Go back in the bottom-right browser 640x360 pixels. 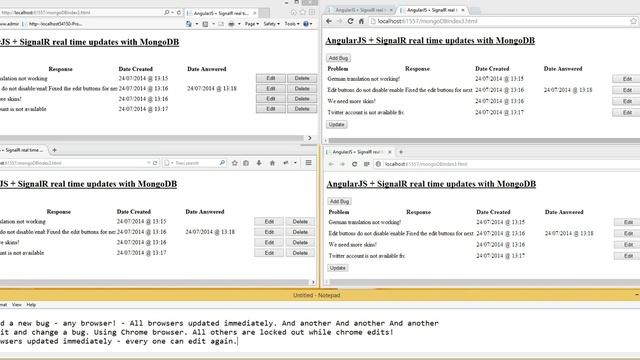(x=331, y=164)
